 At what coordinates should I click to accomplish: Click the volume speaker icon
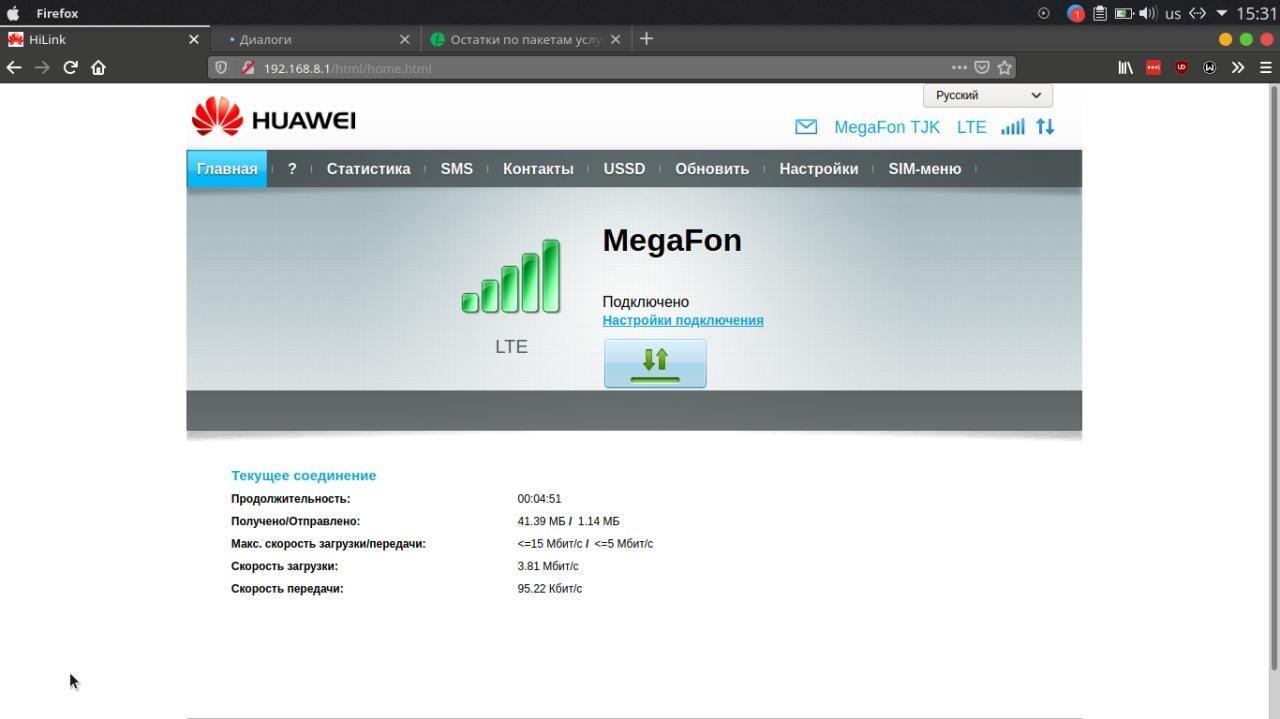(1147, 13)
